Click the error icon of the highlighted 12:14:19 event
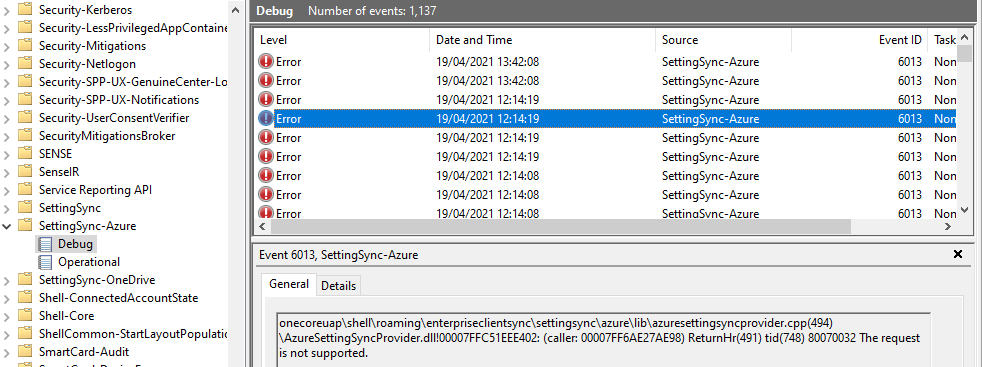Image resolution: width=982 pixels, height=367 pixels. click(x=266, y=118)
